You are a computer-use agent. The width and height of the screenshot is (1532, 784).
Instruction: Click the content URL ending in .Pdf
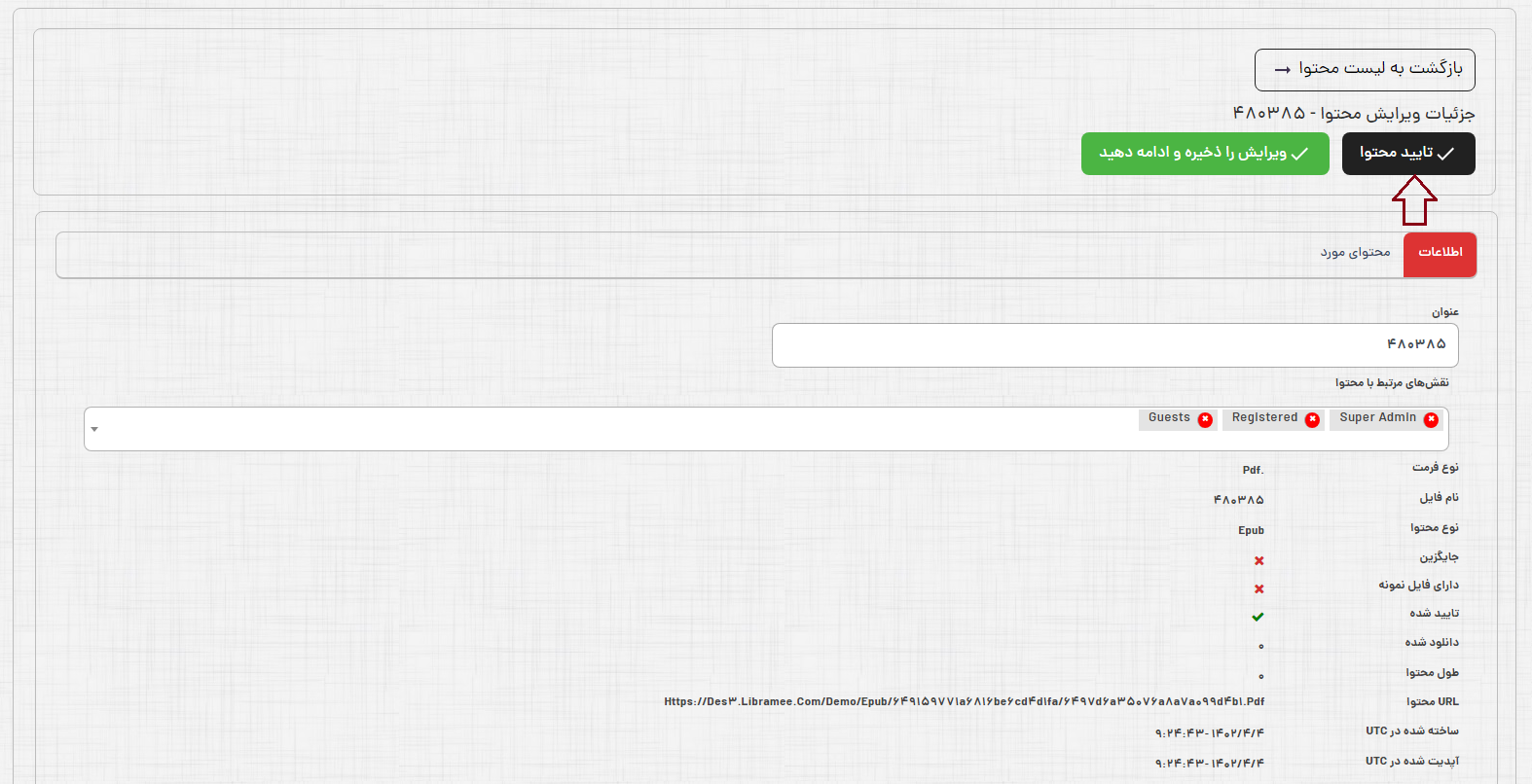click(x=964, y=701)
